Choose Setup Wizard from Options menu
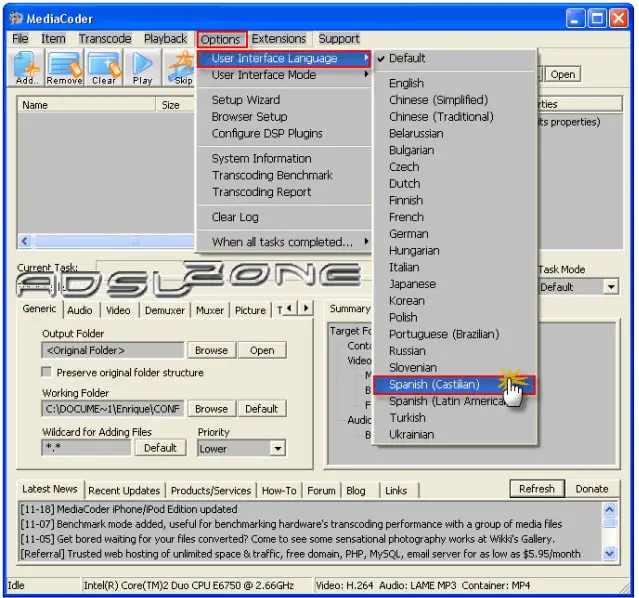 (x=284, y=100)
